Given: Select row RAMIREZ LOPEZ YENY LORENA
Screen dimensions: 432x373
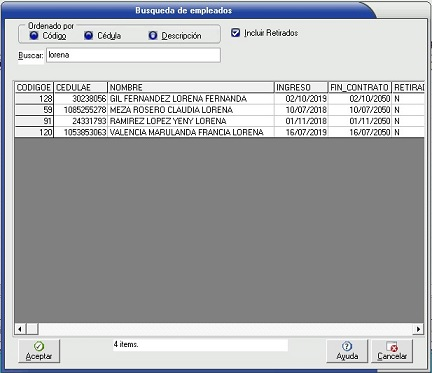Looking at the screenshot, I should (x=219, y=121).
